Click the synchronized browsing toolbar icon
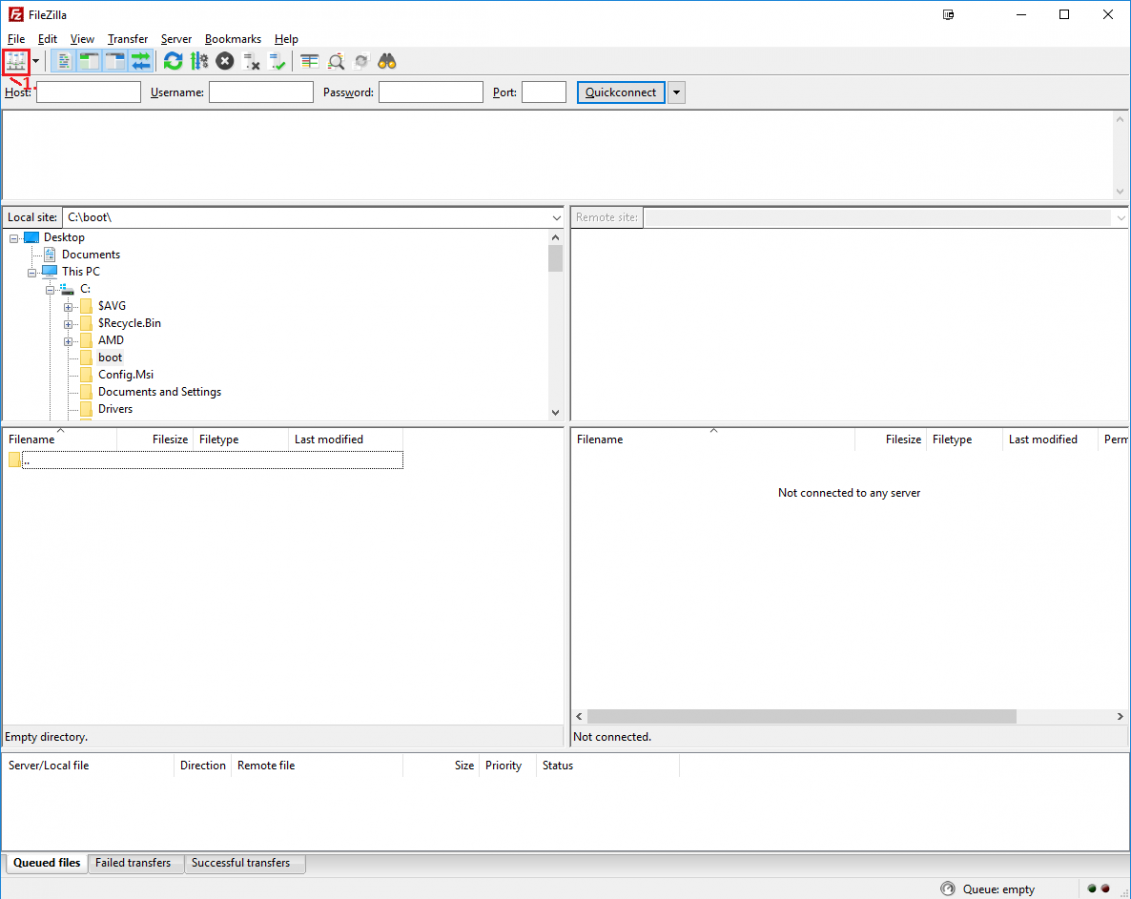 tap(361, 61)
